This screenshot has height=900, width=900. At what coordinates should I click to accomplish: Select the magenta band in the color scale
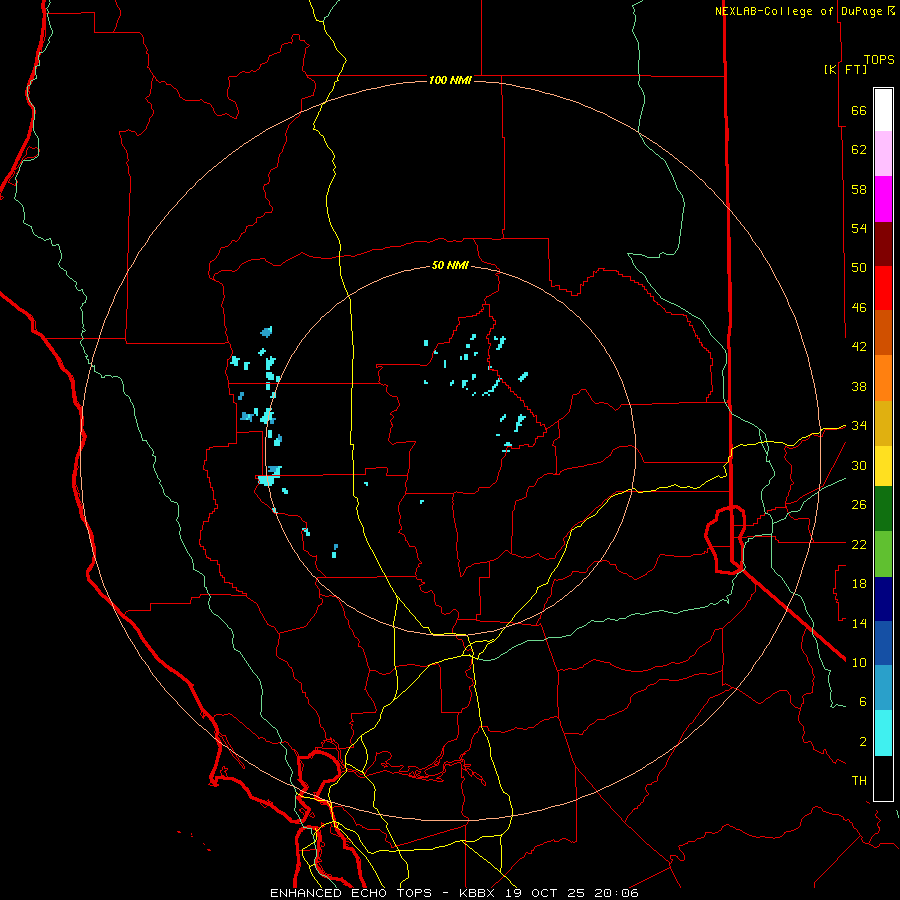[883, 199]
